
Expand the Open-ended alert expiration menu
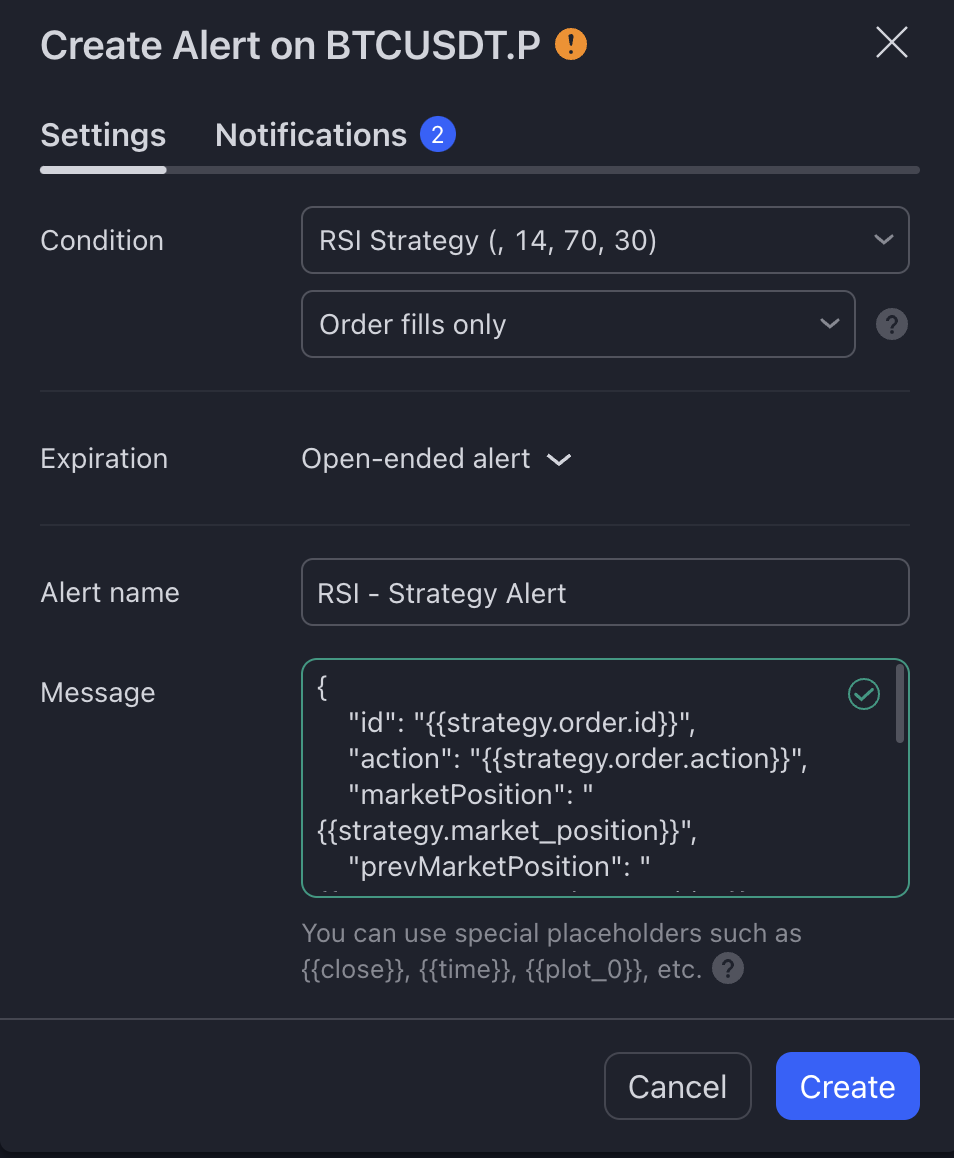(x=436, y=459)
